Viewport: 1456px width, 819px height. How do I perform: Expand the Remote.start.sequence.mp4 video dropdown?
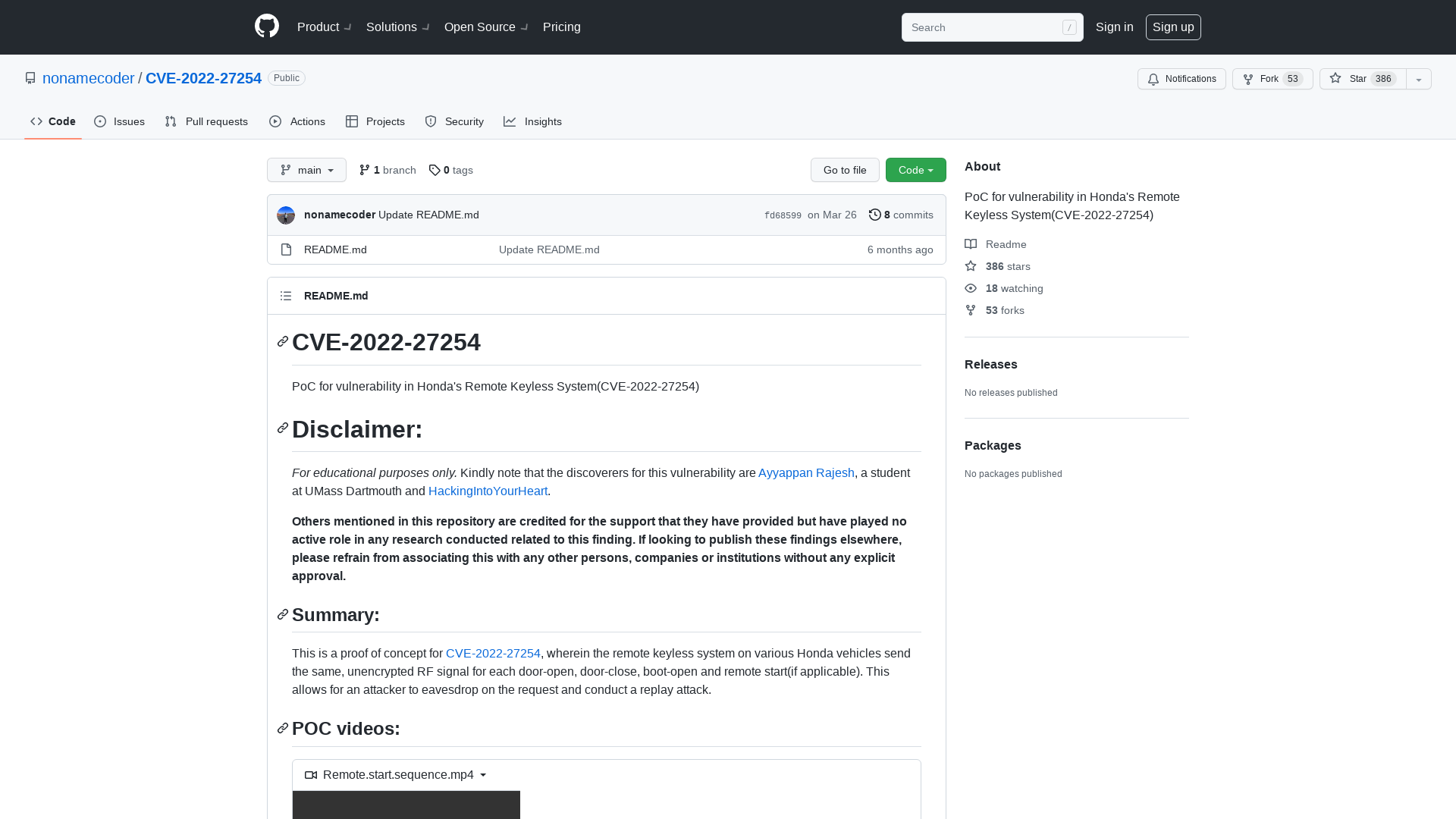pyautogui.click(x=396, y=775)
